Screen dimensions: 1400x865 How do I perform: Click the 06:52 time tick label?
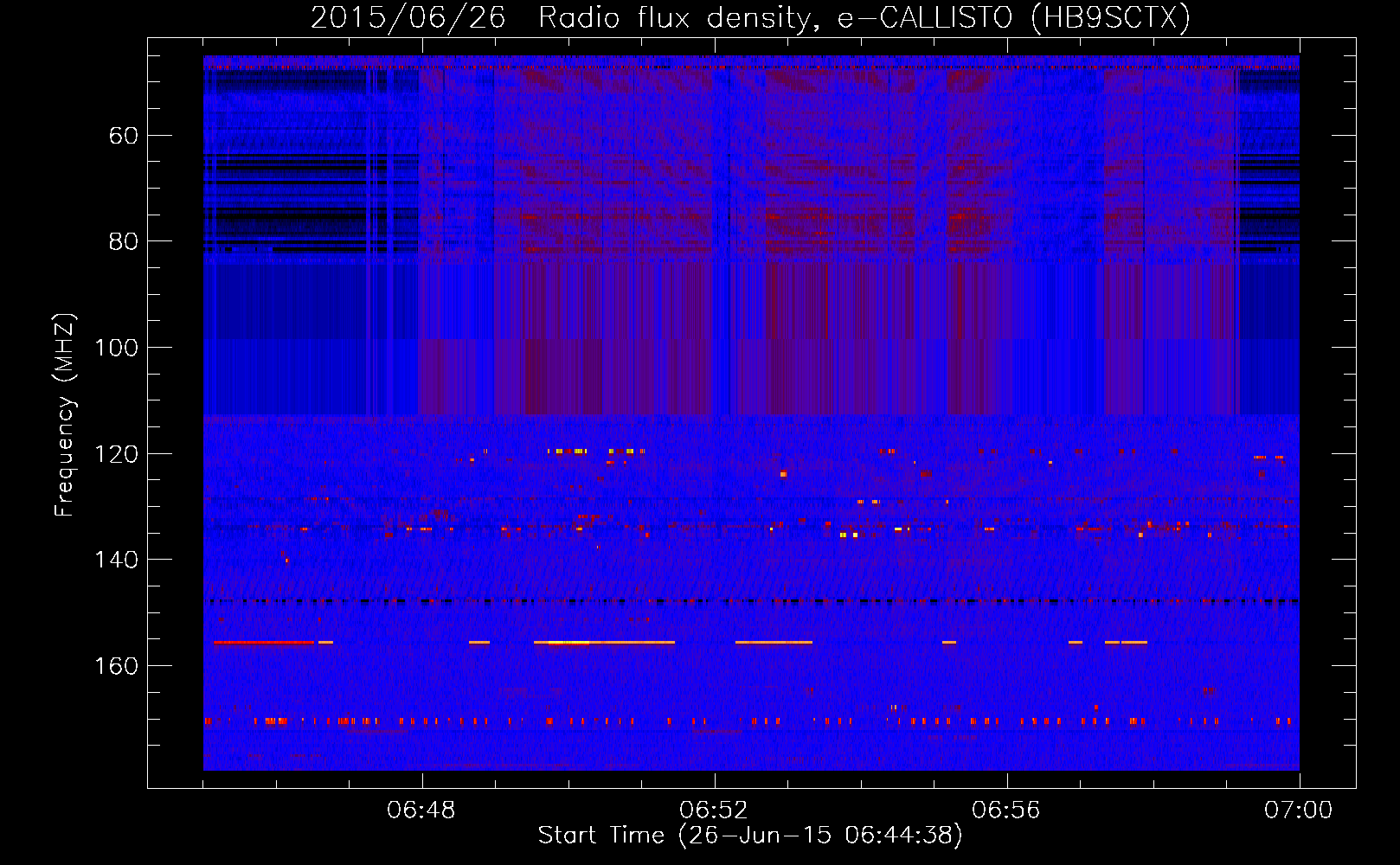[714, 811]
